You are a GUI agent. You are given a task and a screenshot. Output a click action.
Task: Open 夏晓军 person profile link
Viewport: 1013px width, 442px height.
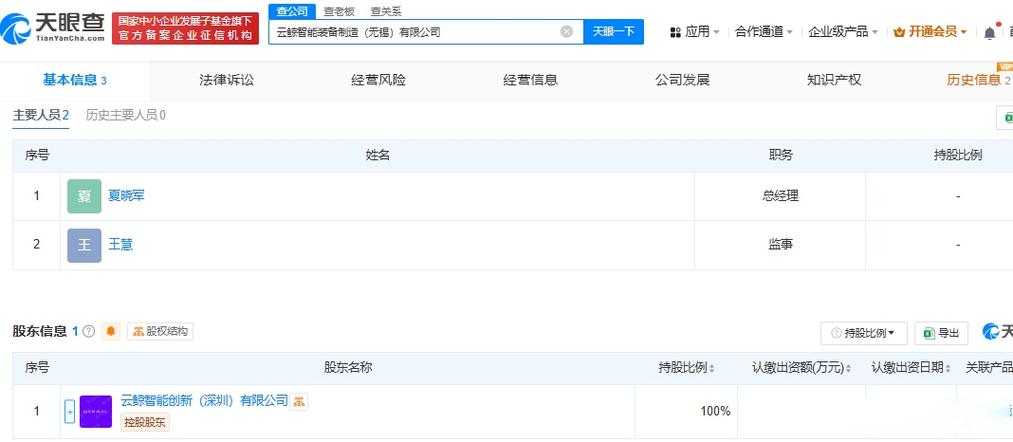(x=126, y=195)
